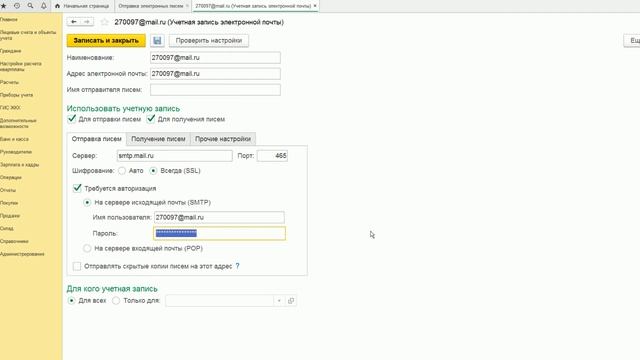The height and width of the screenshot is (360, 640).
Task: Open the Банк и касса section
Action: [14, 139]
